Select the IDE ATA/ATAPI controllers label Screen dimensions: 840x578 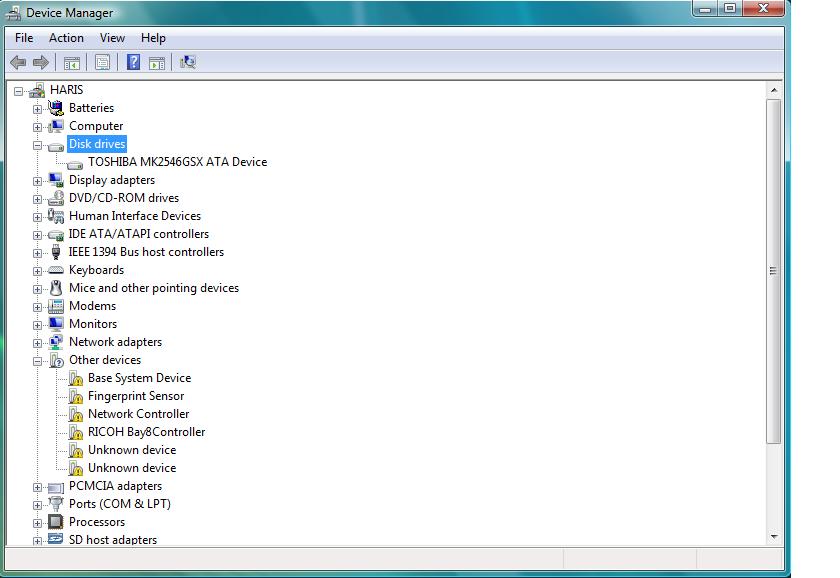pos(139,234)
